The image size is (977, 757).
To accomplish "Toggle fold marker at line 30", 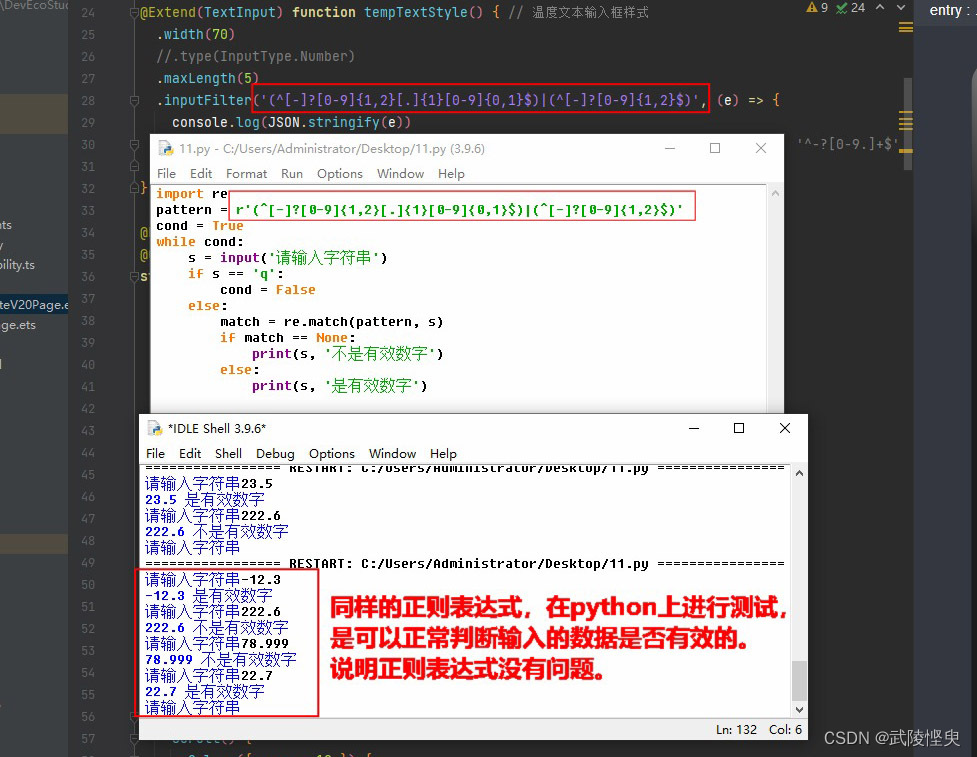I will tap(135, 145).
